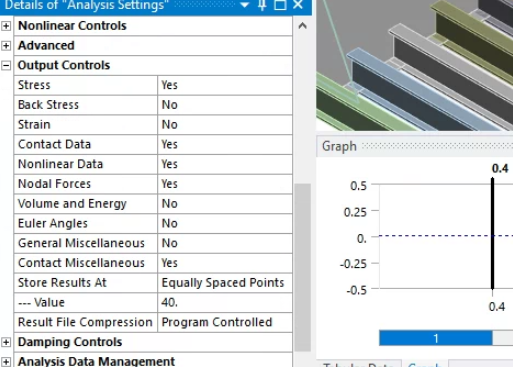The width and height of the screenshot is (513, 367).
Task: Toggle the Euler Angles output value
Action: 225,223
